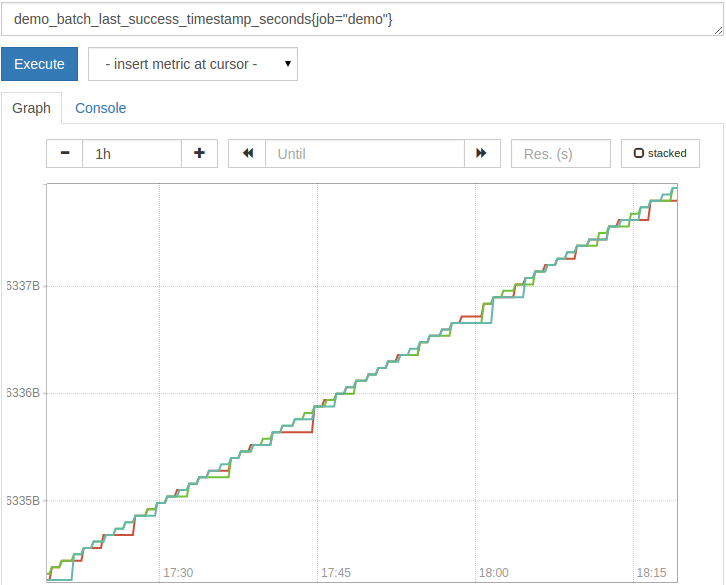Click the 17:45 time axis label
Image resolution: width=726 pixels, height=585 pixels.
pos(336,573)
